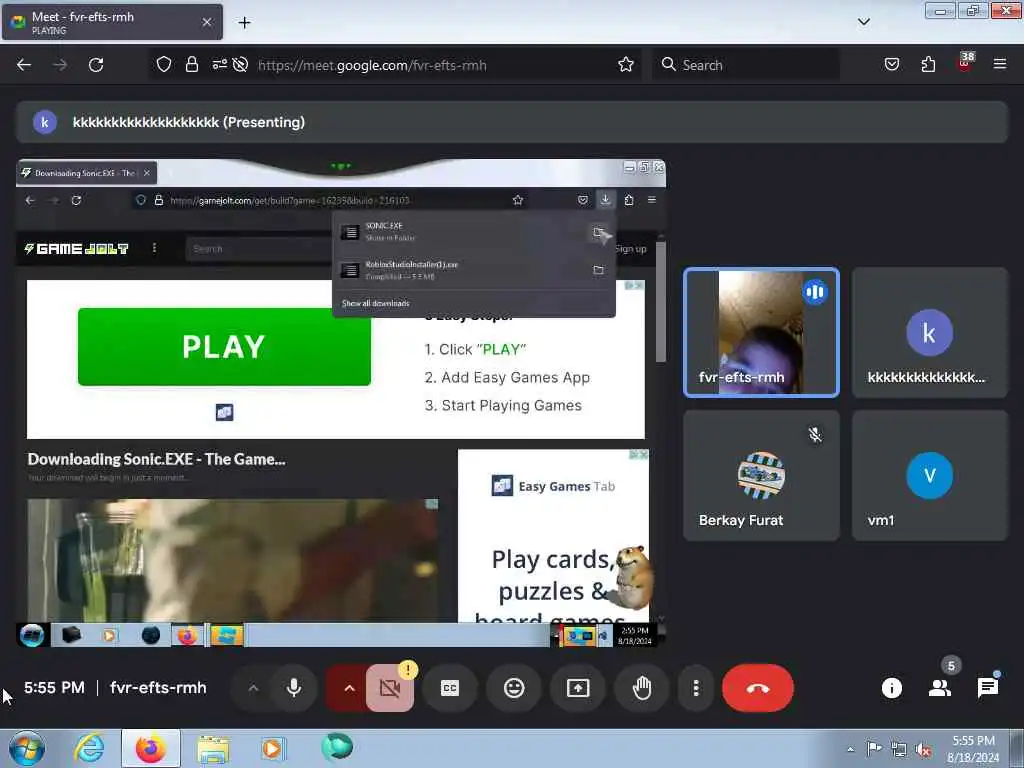Image resolution: width=1024 pixels, height=768 pixels.
Task: Mute the microphone in Meet controls
Action: [294, 688]
